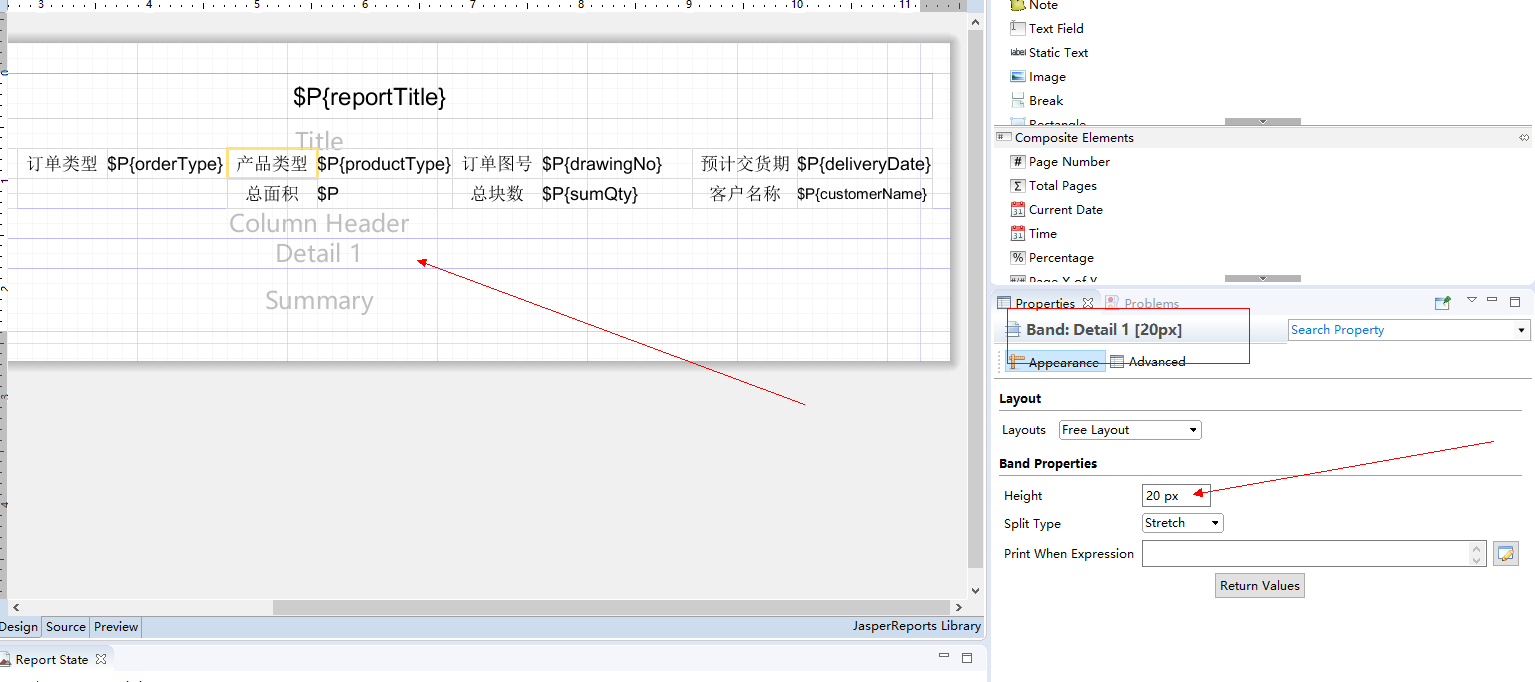Click the JasperReports Library label
Image resolution: width=1535 pixels, height=682 pixels.
(x=916, y=626)
